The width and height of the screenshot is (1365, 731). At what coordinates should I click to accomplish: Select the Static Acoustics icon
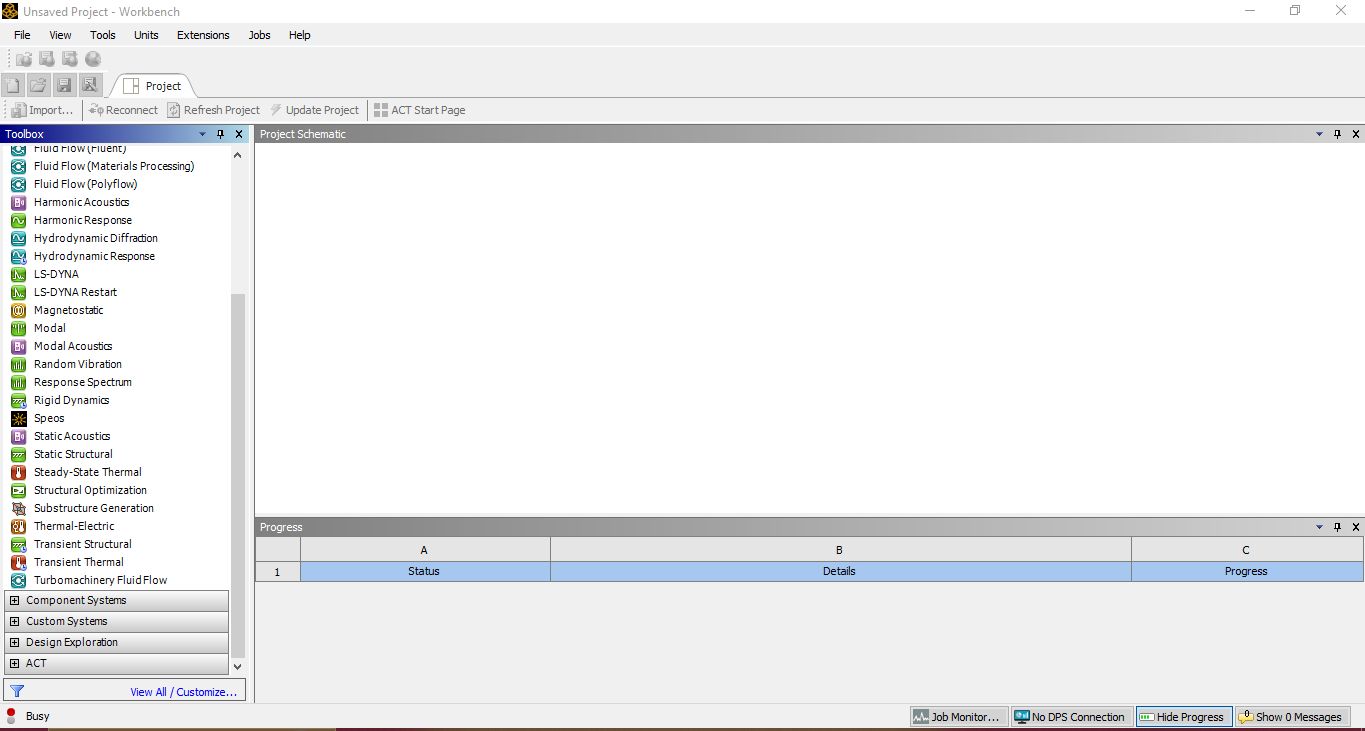(18, 436)
